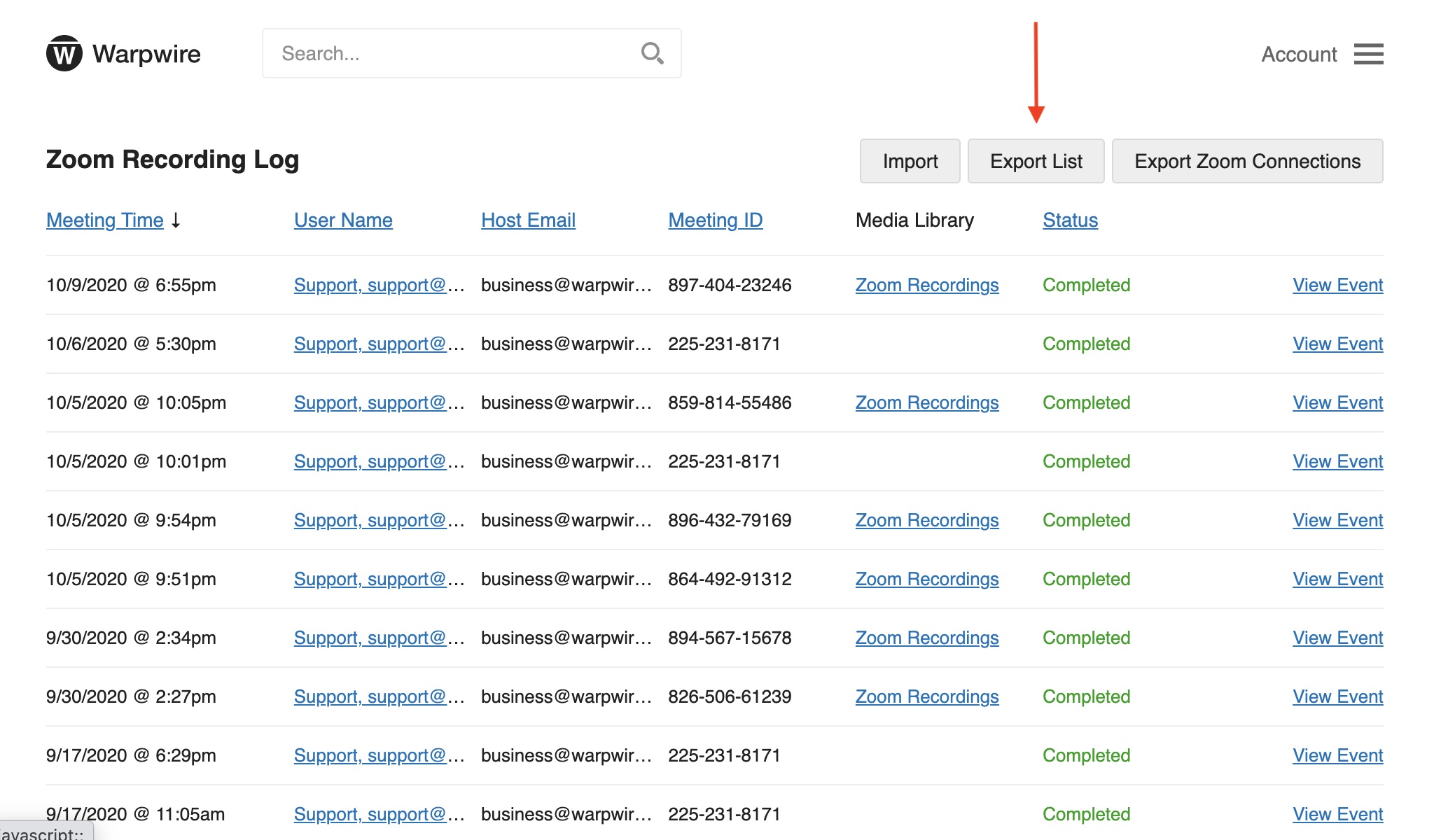Open the Account menu
Screen dimensions: 1434x840
coord(1299,54)
